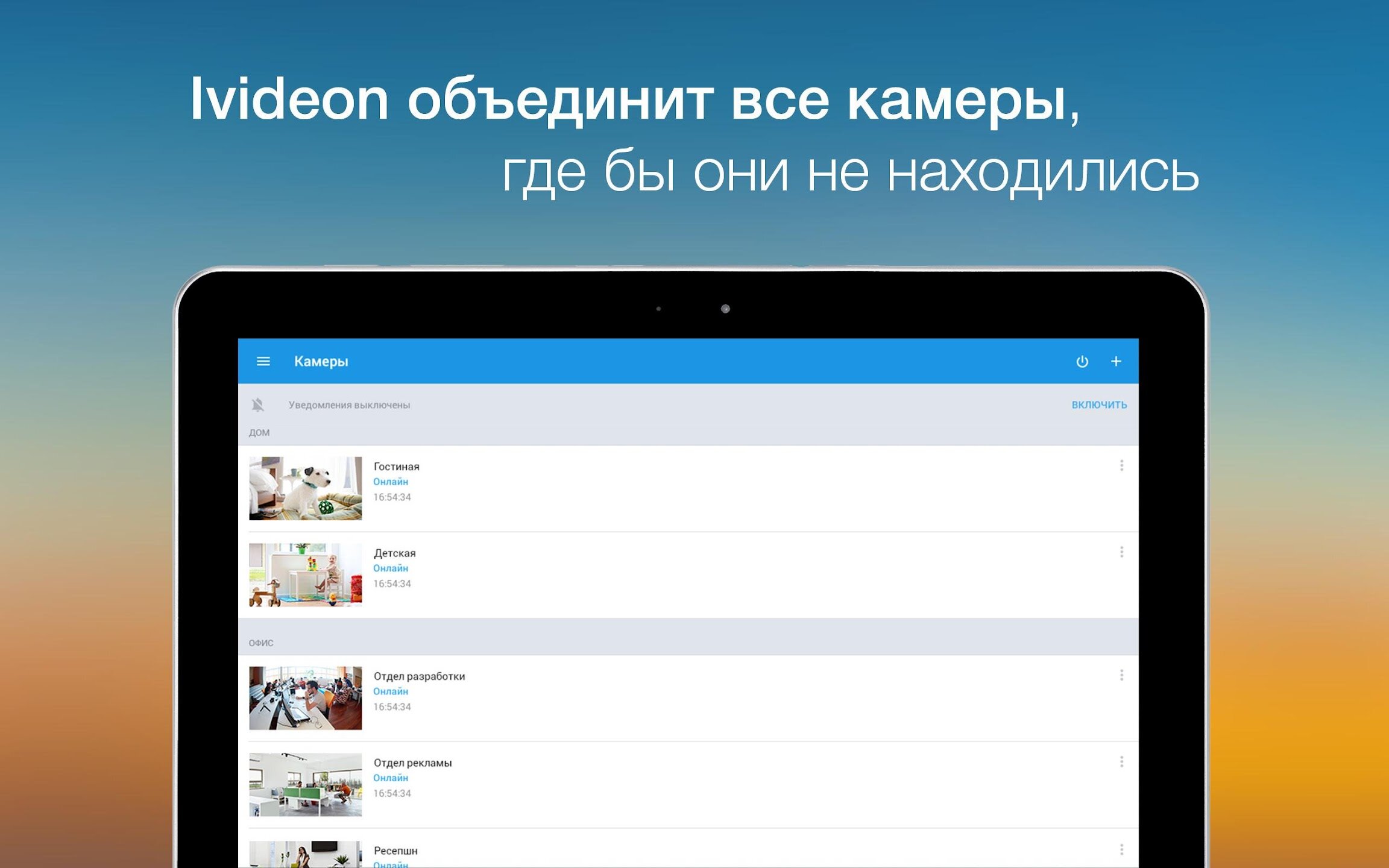Tap the muted notifications bell icon

click(x=258, y=404)
